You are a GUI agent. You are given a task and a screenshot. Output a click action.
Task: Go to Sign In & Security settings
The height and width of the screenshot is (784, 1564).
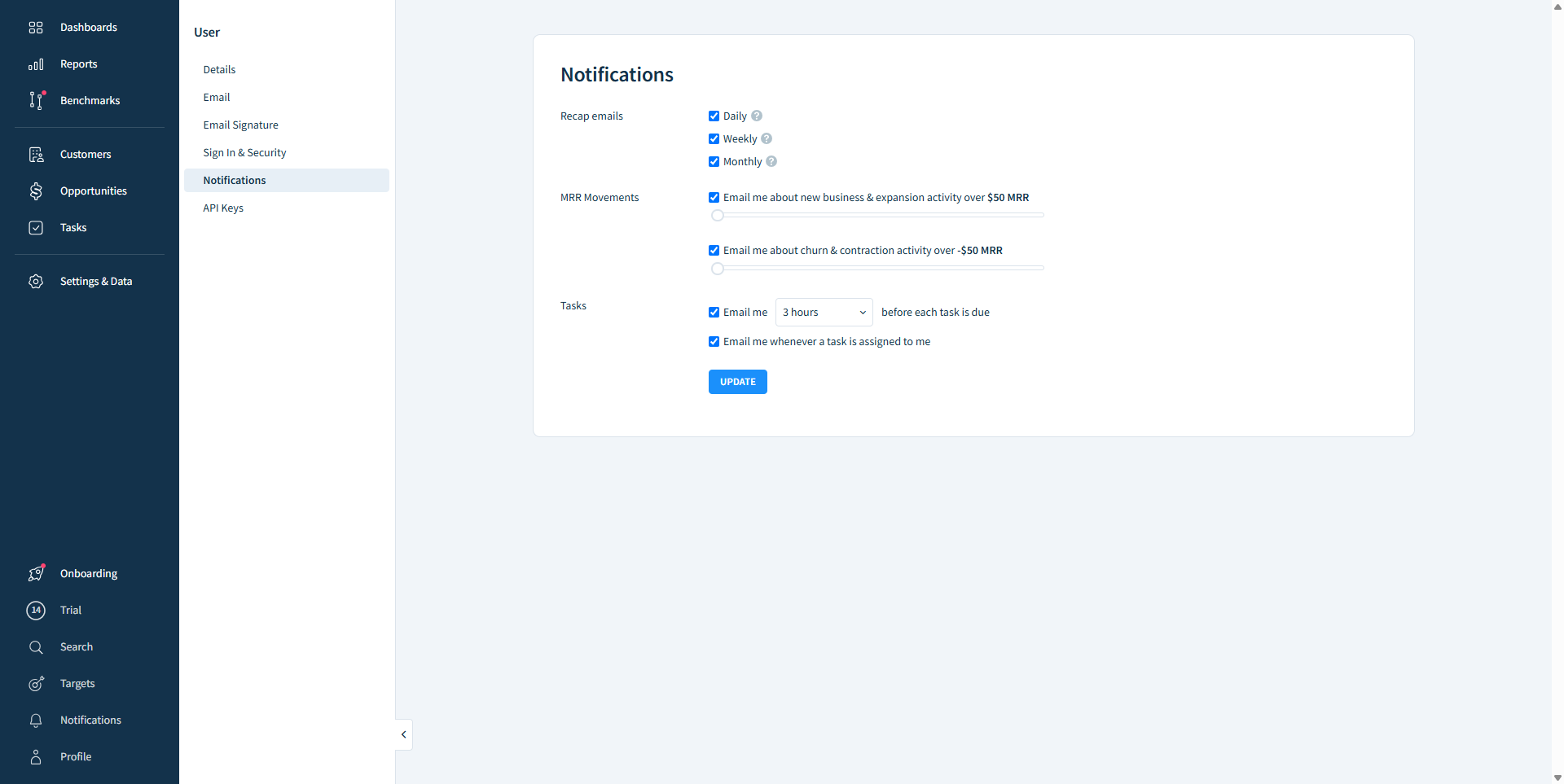(244, 153)
